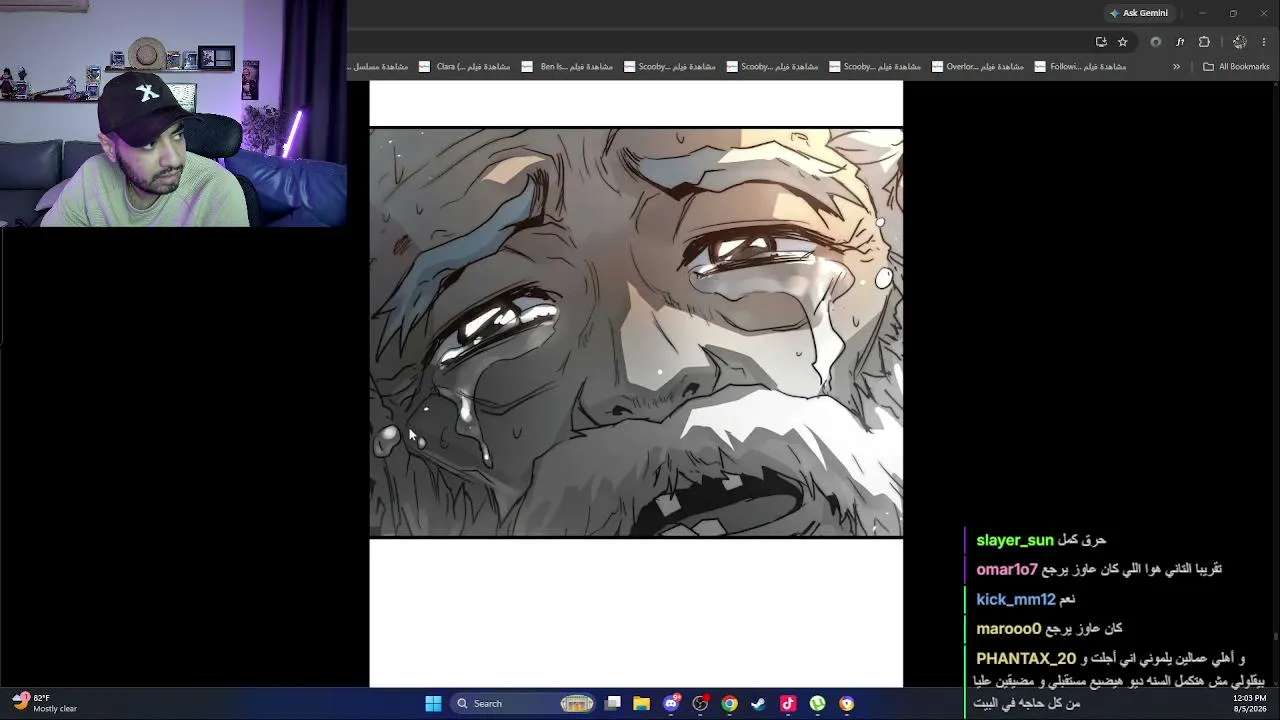Screen dimensions: 1280x720
Task: Open Discord from the taskbar
Action: tap(672, 704)
